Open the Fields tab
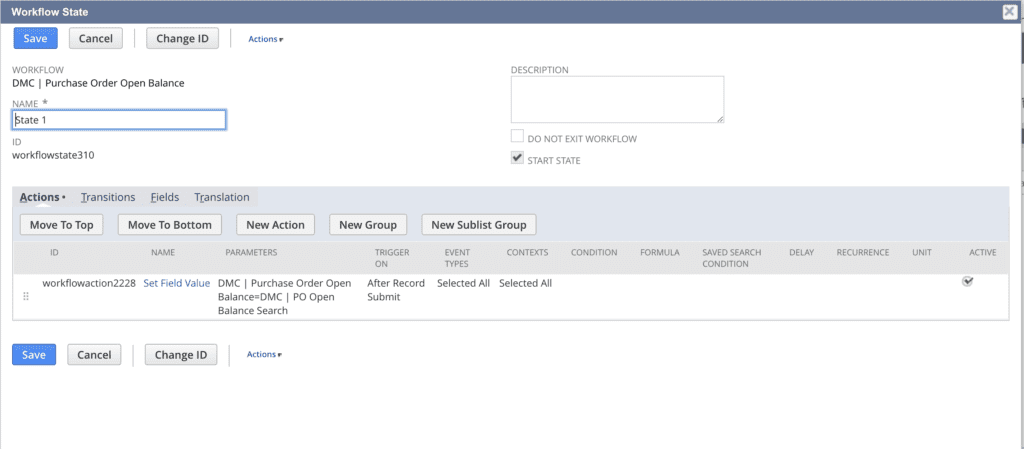 pos(165,198)
